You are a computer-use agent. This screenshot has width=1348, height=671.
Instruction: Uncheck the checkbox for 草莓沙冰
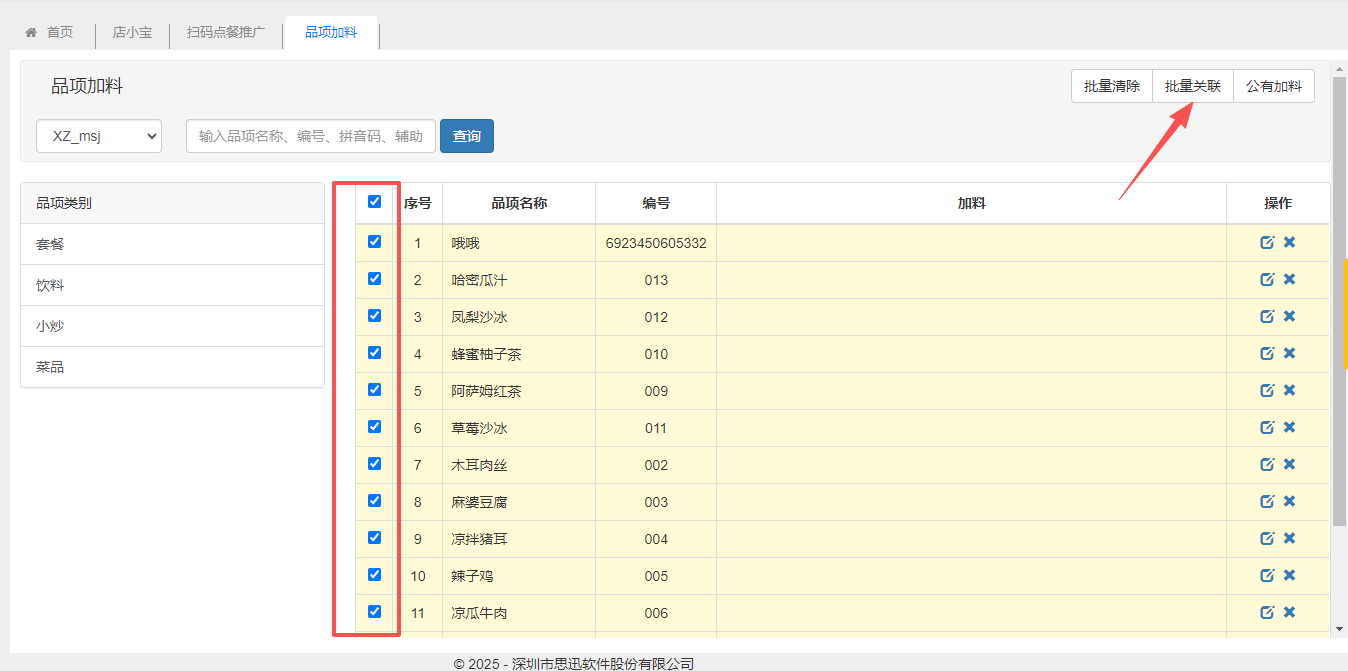[375, 427]
